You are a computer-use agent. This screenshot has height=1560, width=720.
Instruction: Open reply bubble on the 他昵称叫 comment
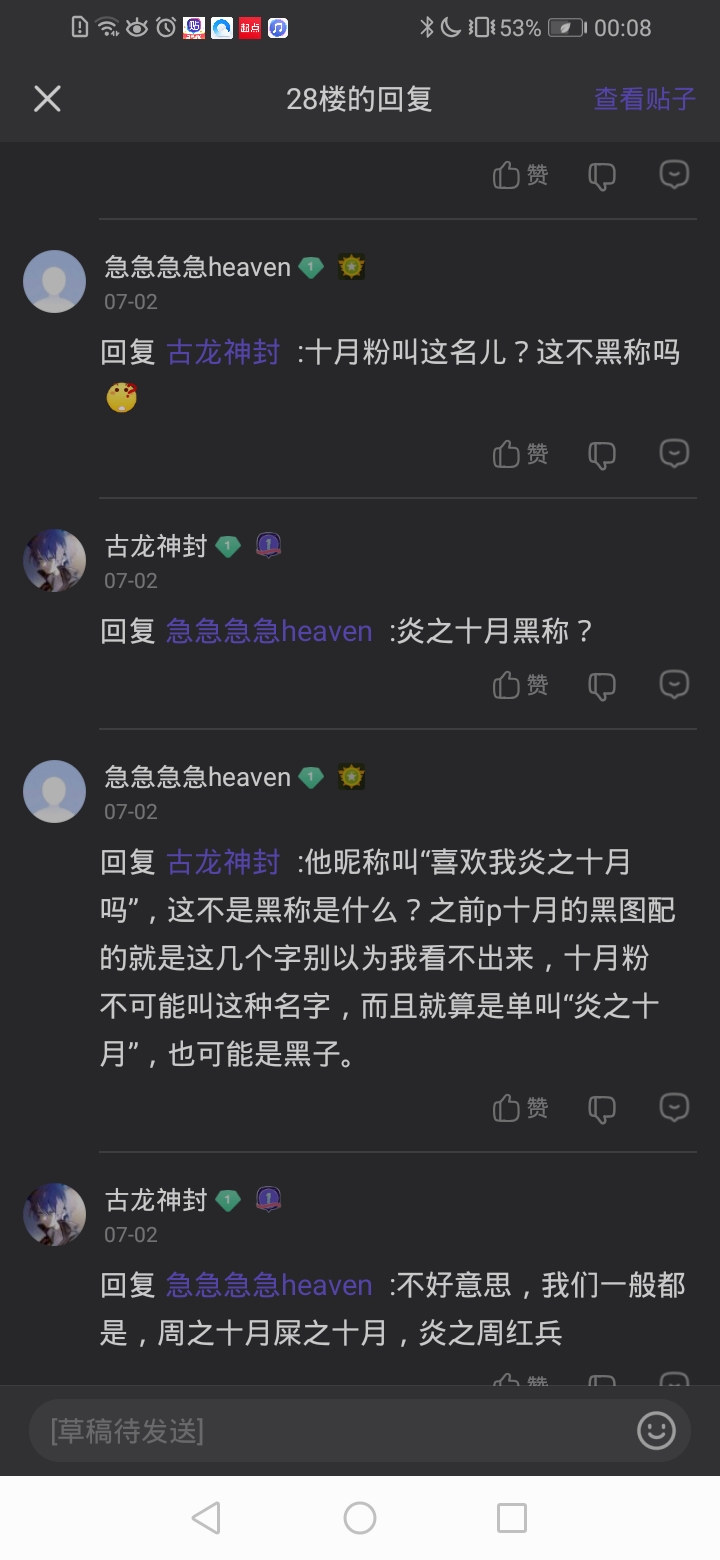(x=675, y=1107)
